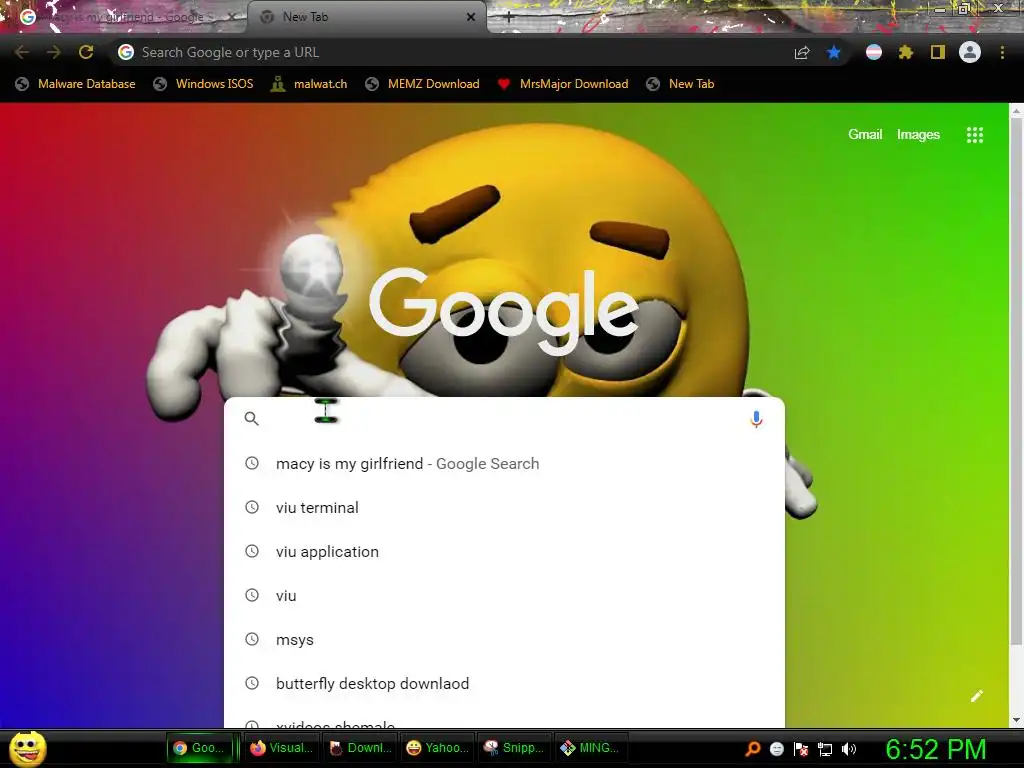Start a voice search with the microphone
The height and width of the screenshot is (768, 1024).
click(x=756, y=419)
